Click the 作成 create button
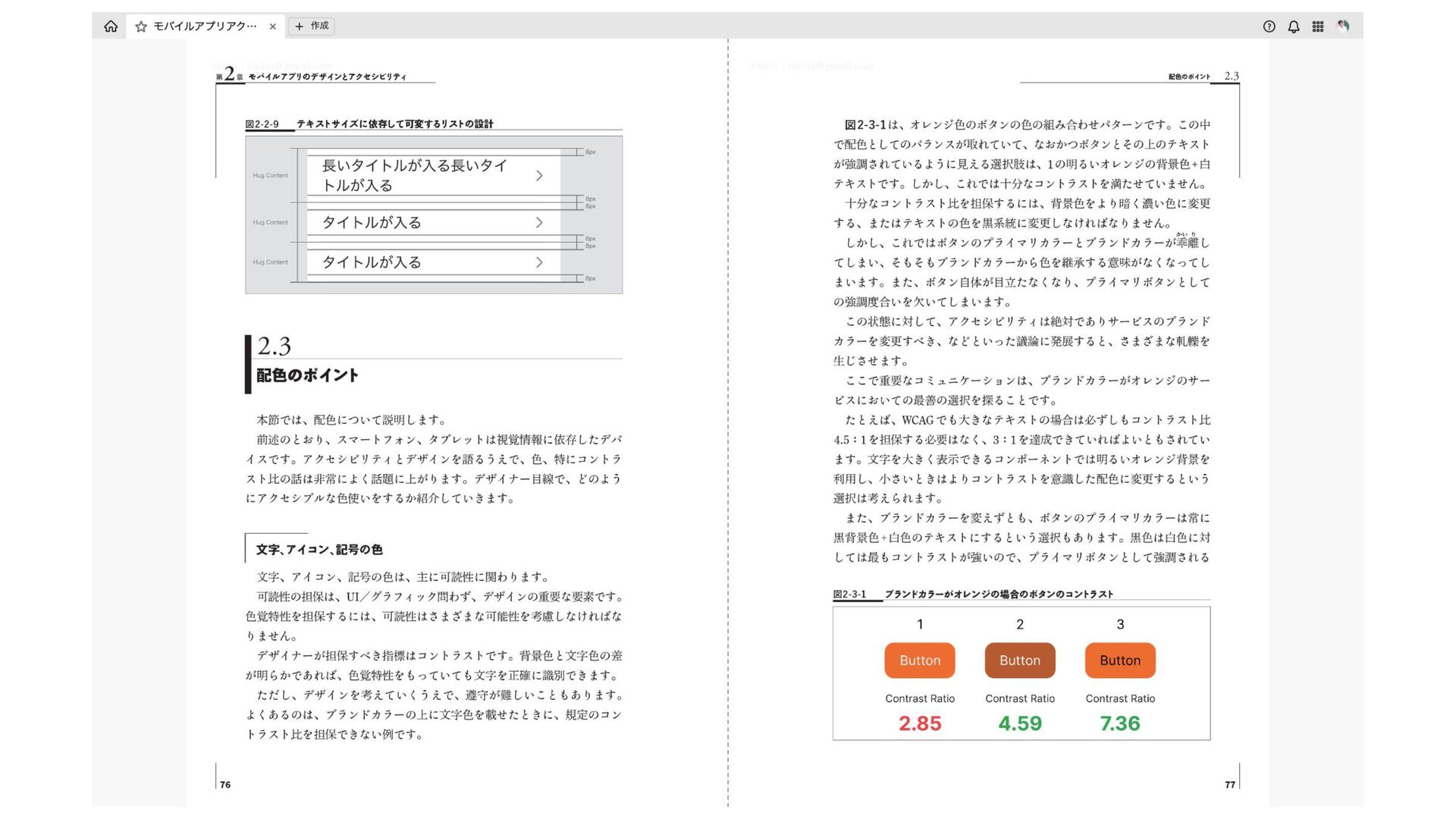This screenshot has height=819, width=1456. pyautogui.click(x=312, y=26)
